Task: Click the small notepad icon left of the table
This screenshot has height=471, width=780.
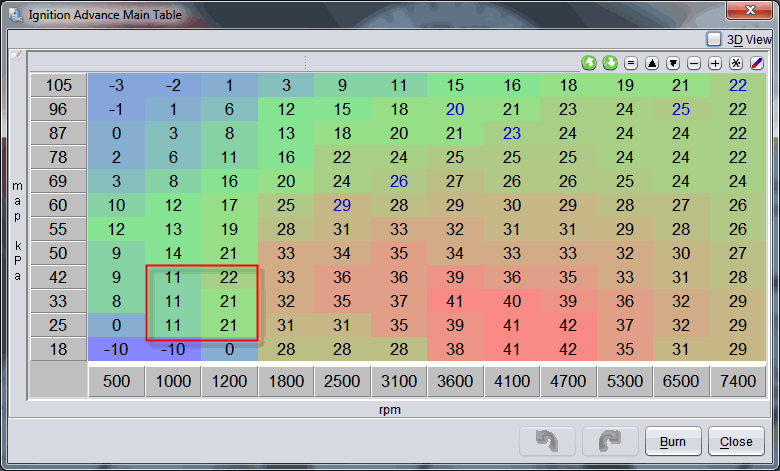Action: pos(16,55)
